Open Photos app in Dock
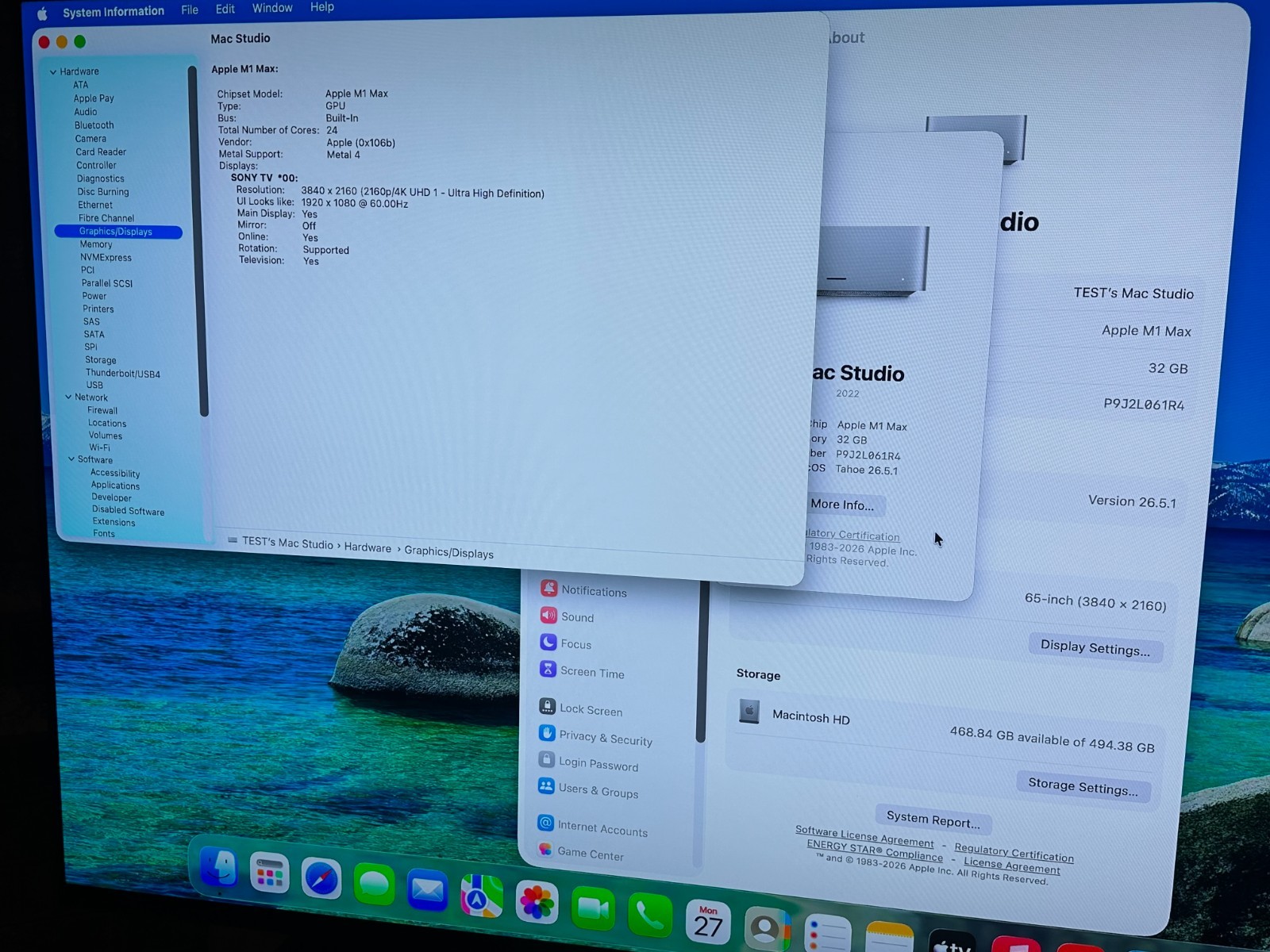Screen dimensions: 1270x952 point(537,903)
